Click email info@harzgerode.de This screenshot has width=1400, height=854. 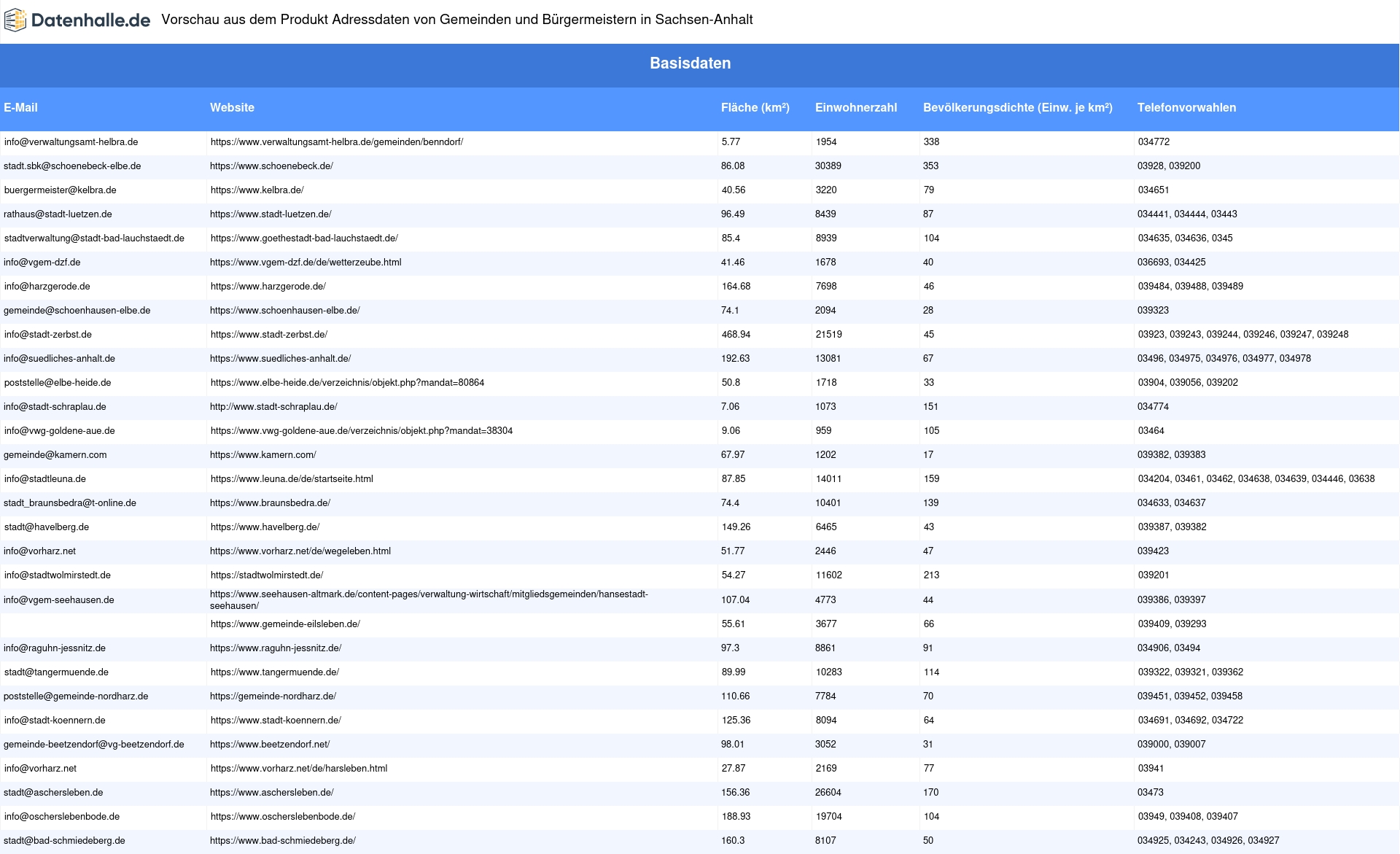click(47, 287)
